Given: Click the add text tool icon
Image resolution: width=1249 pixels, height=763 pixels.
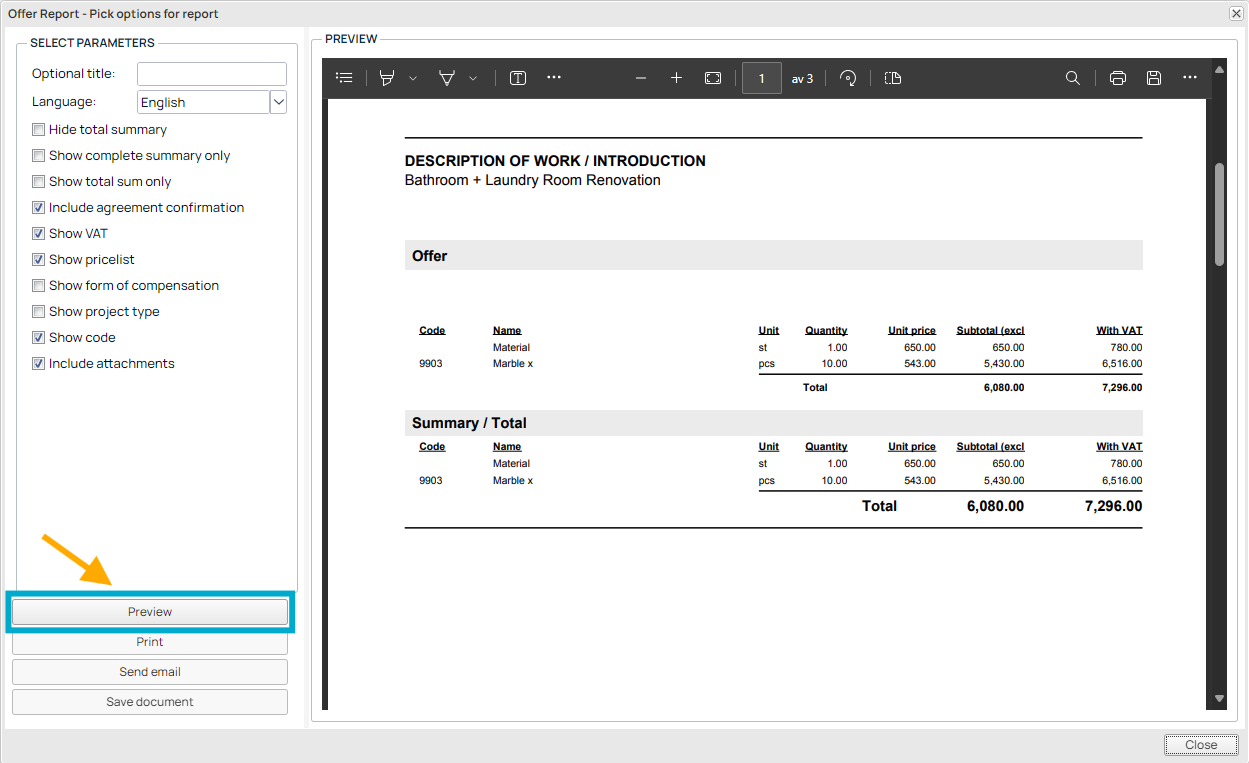Looking at the screenshot, I should 518,78.
